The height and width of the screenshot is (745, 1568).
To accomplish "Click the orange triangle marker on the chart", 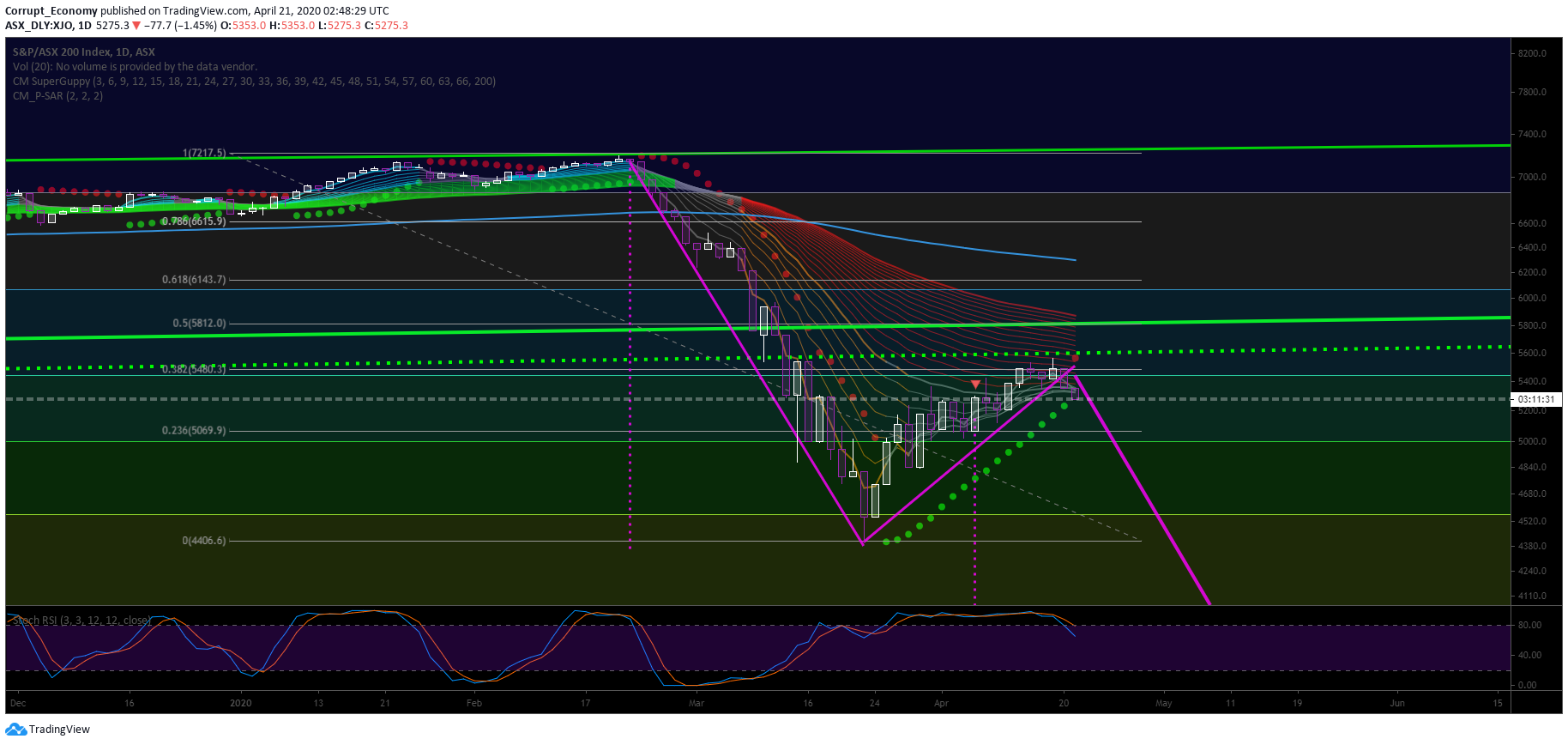I will click(975, 384).
